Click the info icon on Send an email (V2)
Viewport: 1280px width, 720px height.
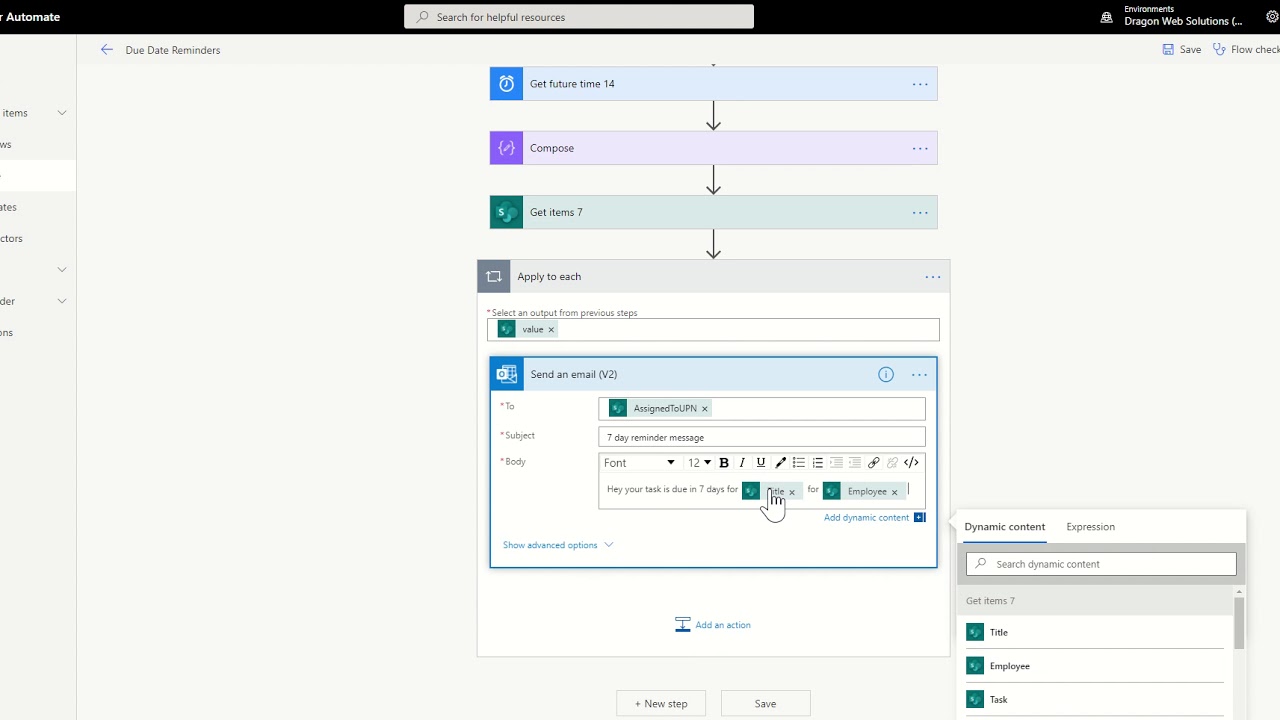tap(885, 374)
